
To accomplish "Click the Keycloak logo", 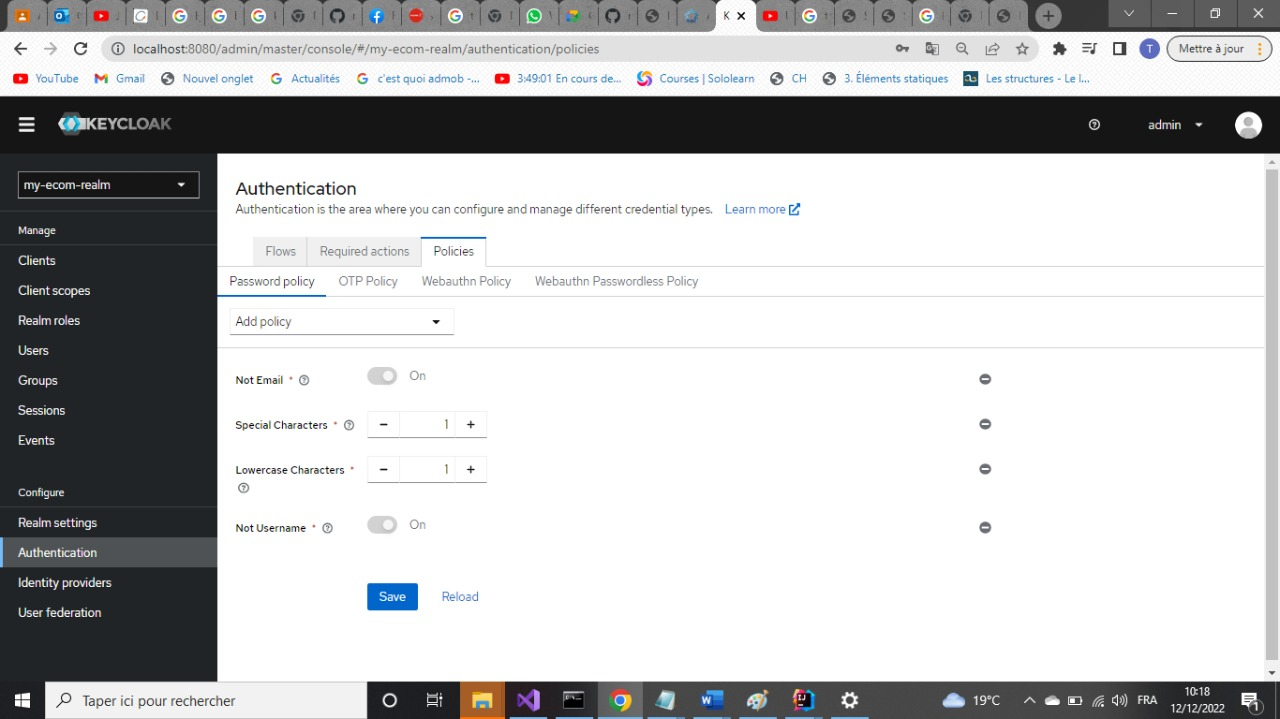I will (x=114, y=123).
